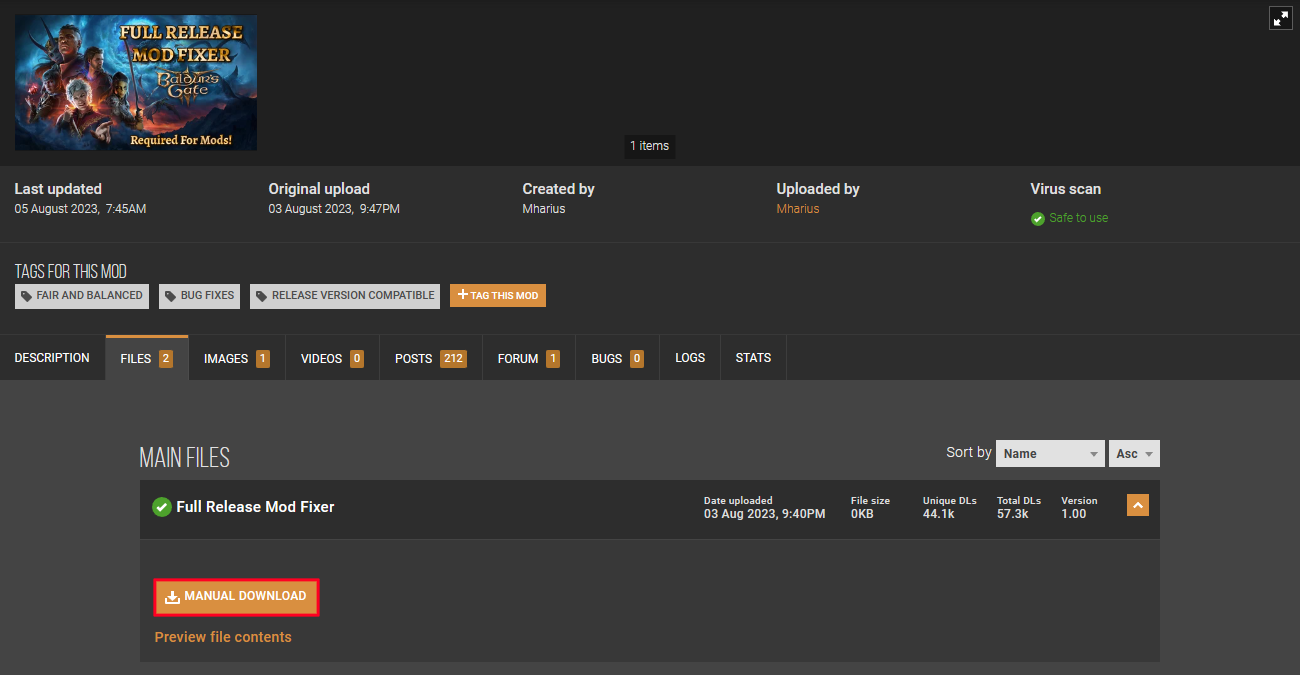The height and width of the screenshot is (675, 1300).
Task: Click the Version 1.00 value
Action: [x=1073, y=514]
